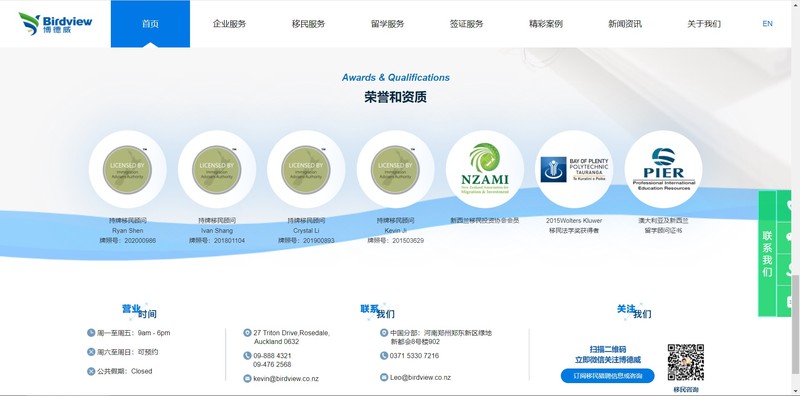
Task: Click the Birdview logo
Action: [55, 23]
